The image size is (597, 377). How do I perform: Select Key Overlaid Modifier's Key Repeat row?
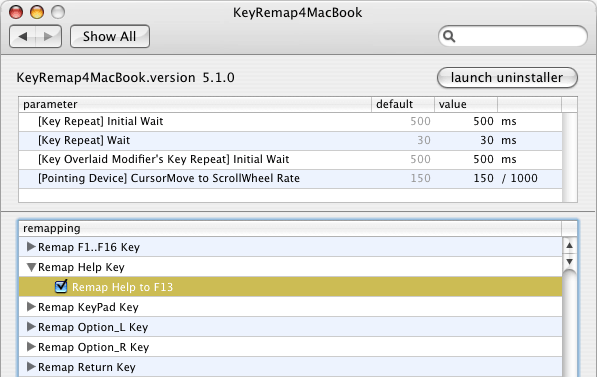click(x=291, y=160)
